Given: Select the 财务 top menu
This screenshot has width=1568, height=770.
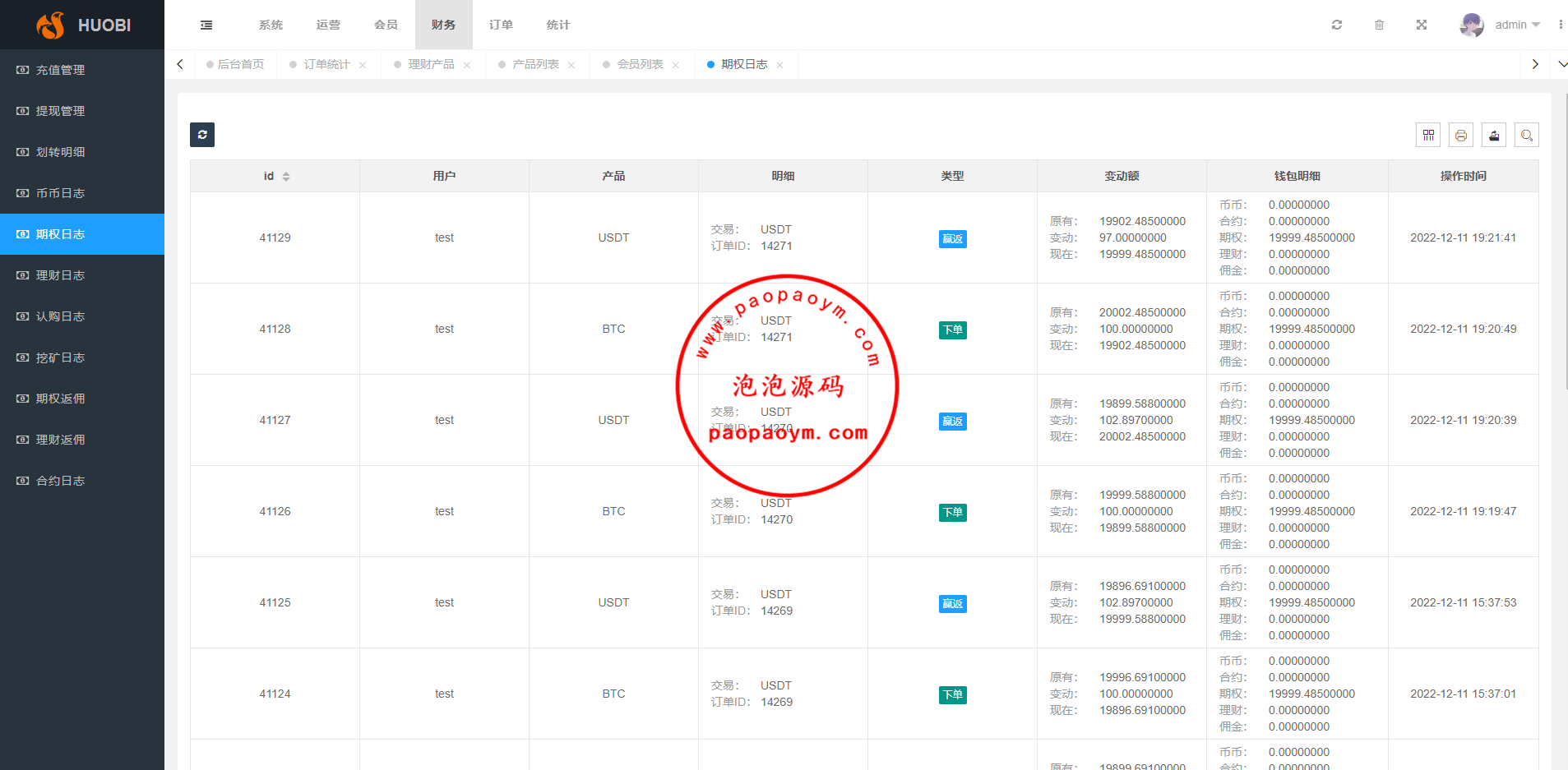Looking at the screenshot, I should tap(443, 25).
